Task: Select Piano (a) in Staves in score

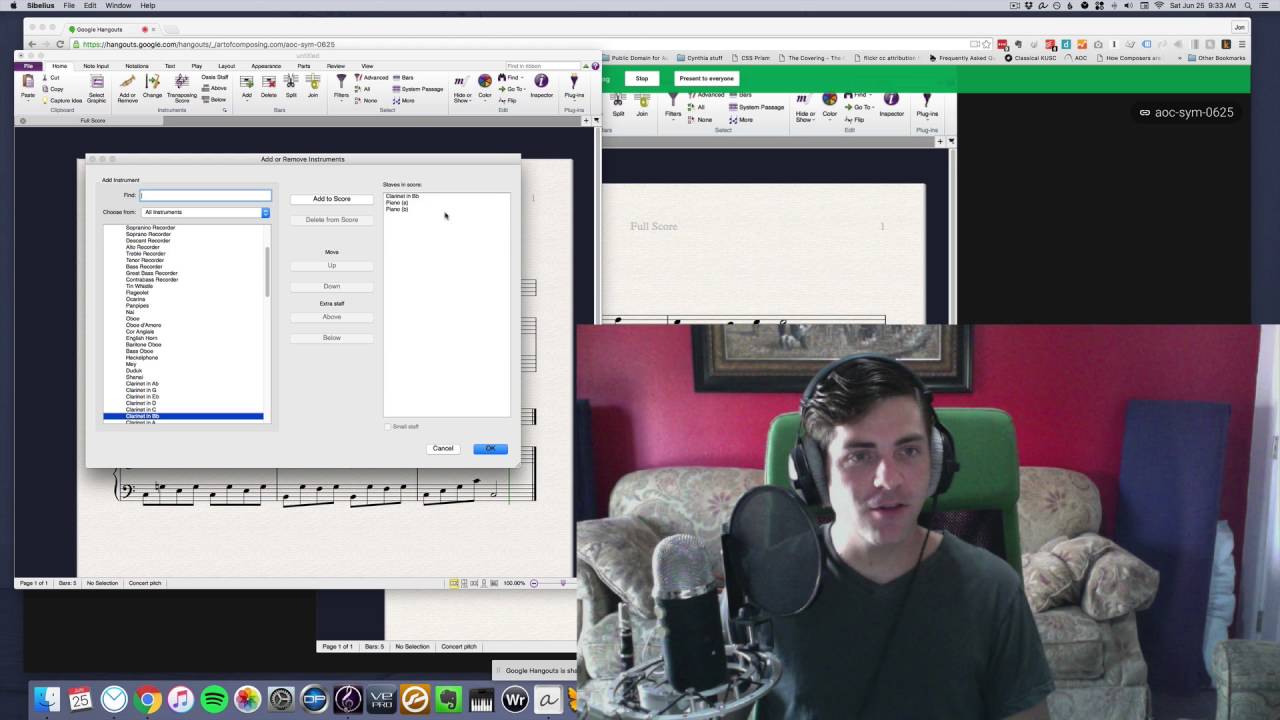Action: point(397,203)
